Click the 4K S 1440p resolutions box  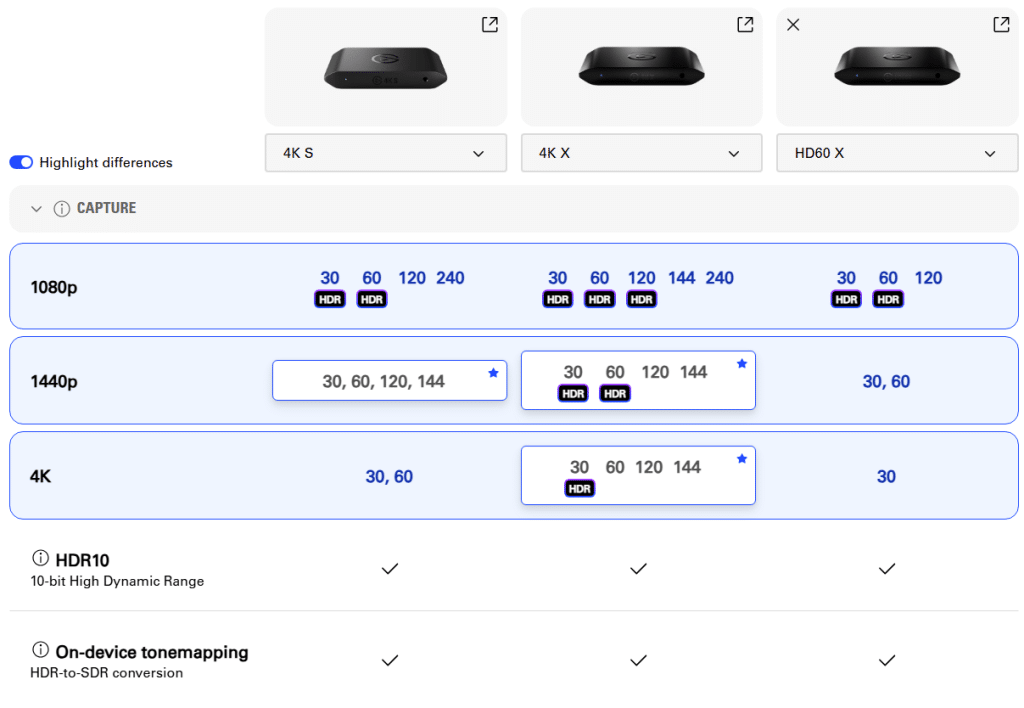pyautogui.click(x=384, y=381)
